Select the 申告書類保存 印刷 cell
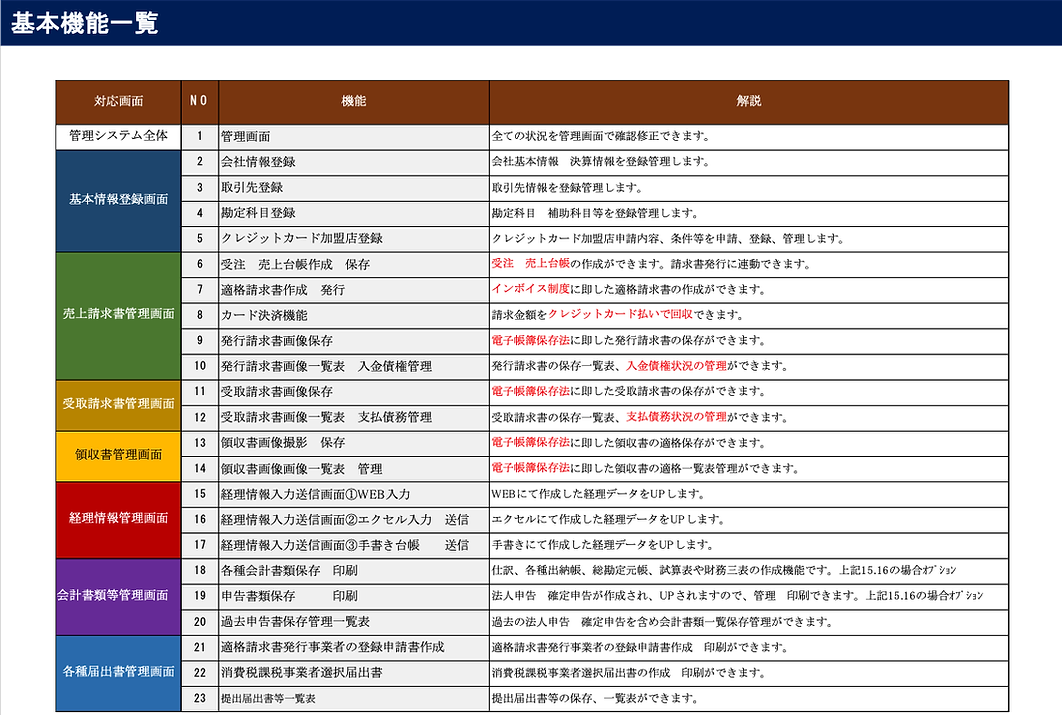Screen dimensions: 1062x715 pyautogui.click(x=354, y=597)
